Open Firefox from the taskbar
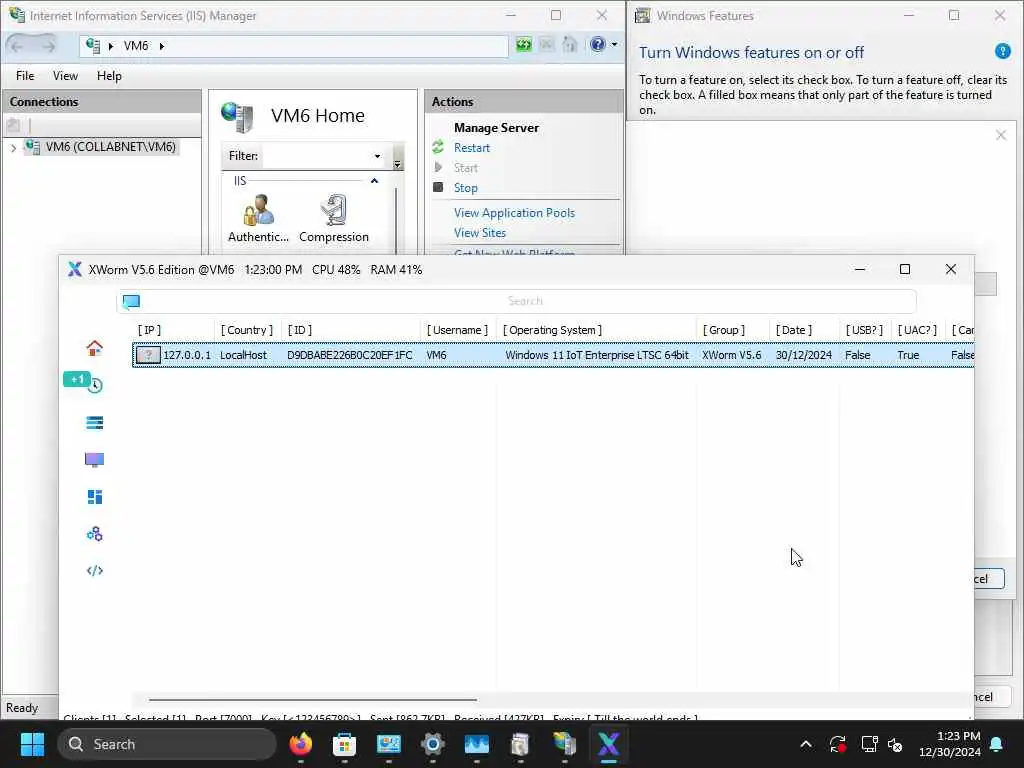Viewport: 1024px width, 768px height. [x=300, y=744]
